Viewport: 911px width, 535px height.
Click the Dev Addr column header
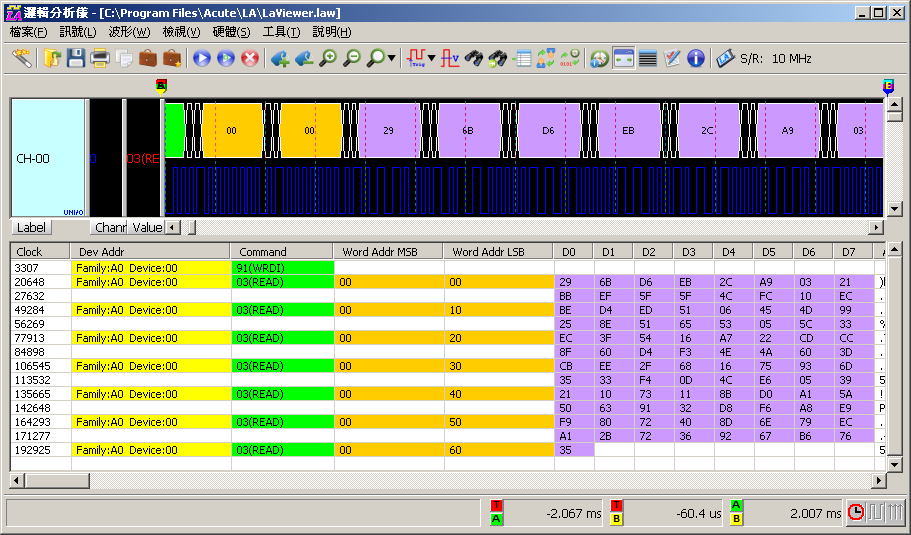[x=150, y=252]
